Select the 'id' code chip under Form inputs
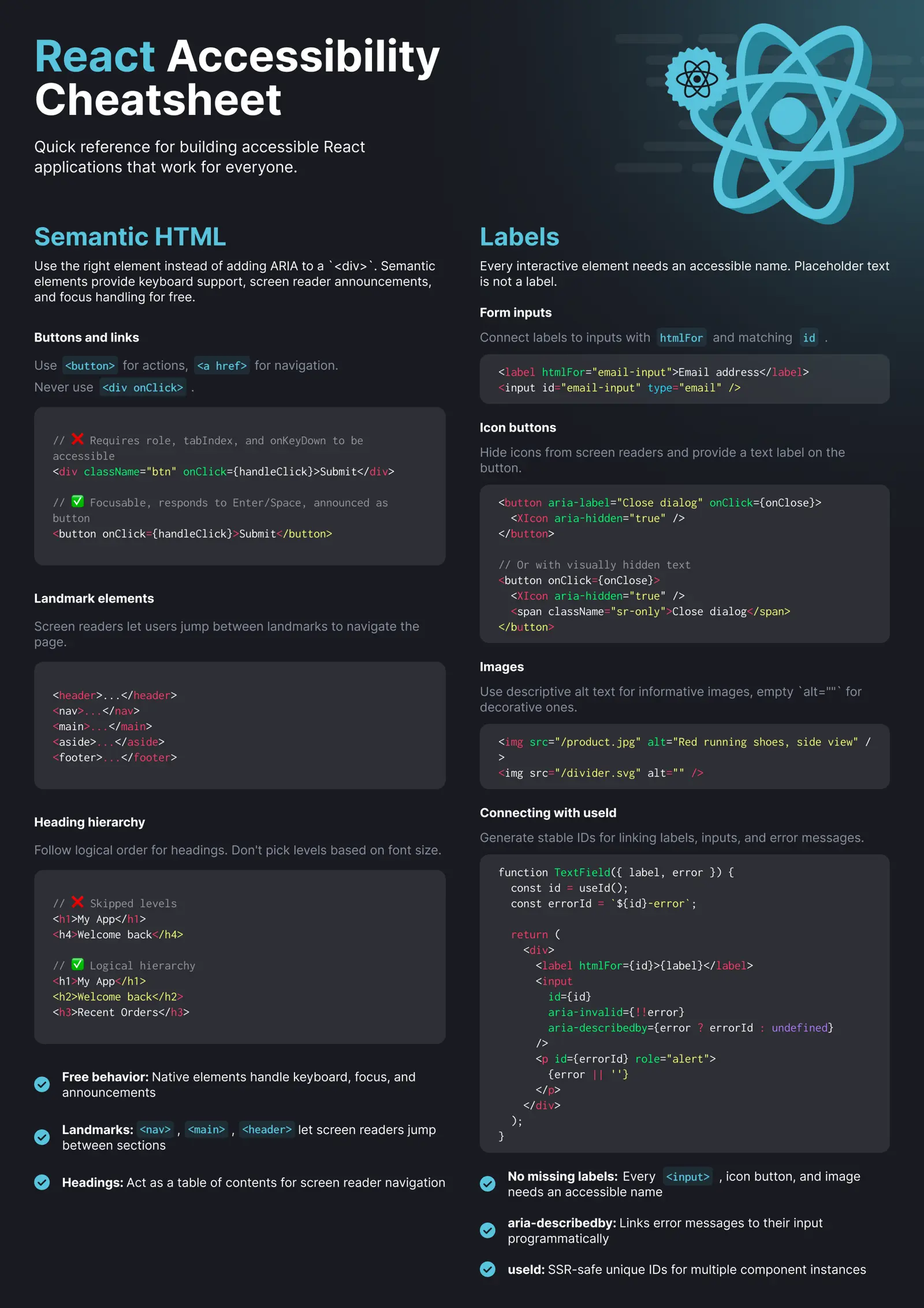 pos(809,338)
